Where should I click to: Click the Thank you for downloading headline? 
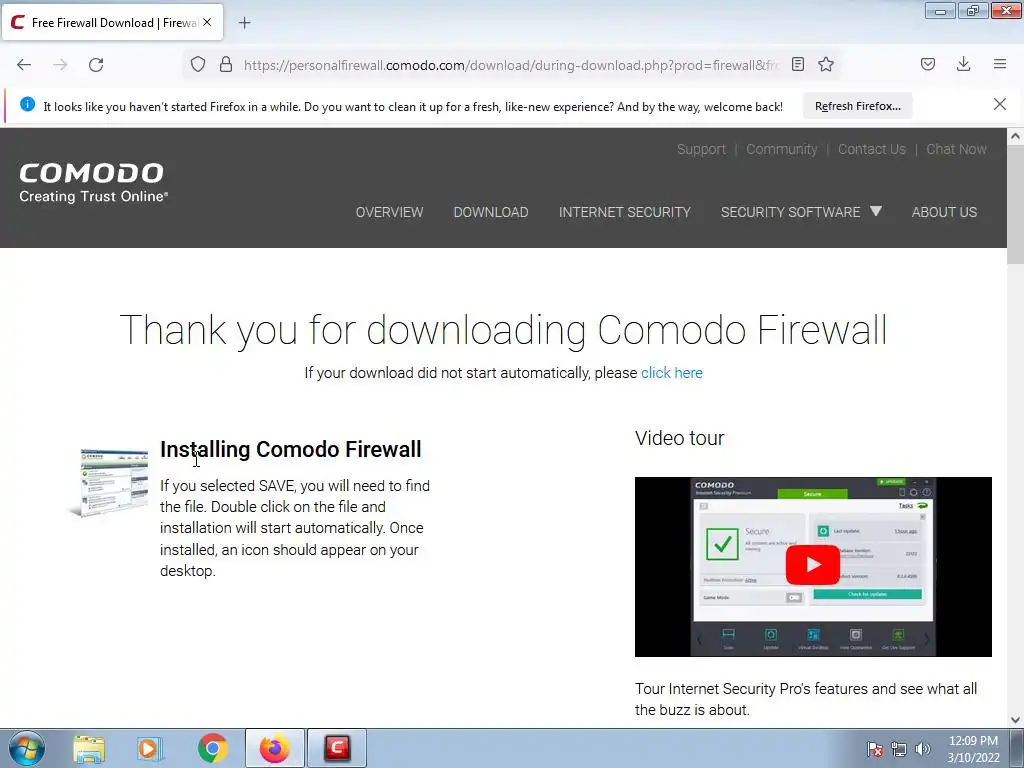[x=504, y=330]
